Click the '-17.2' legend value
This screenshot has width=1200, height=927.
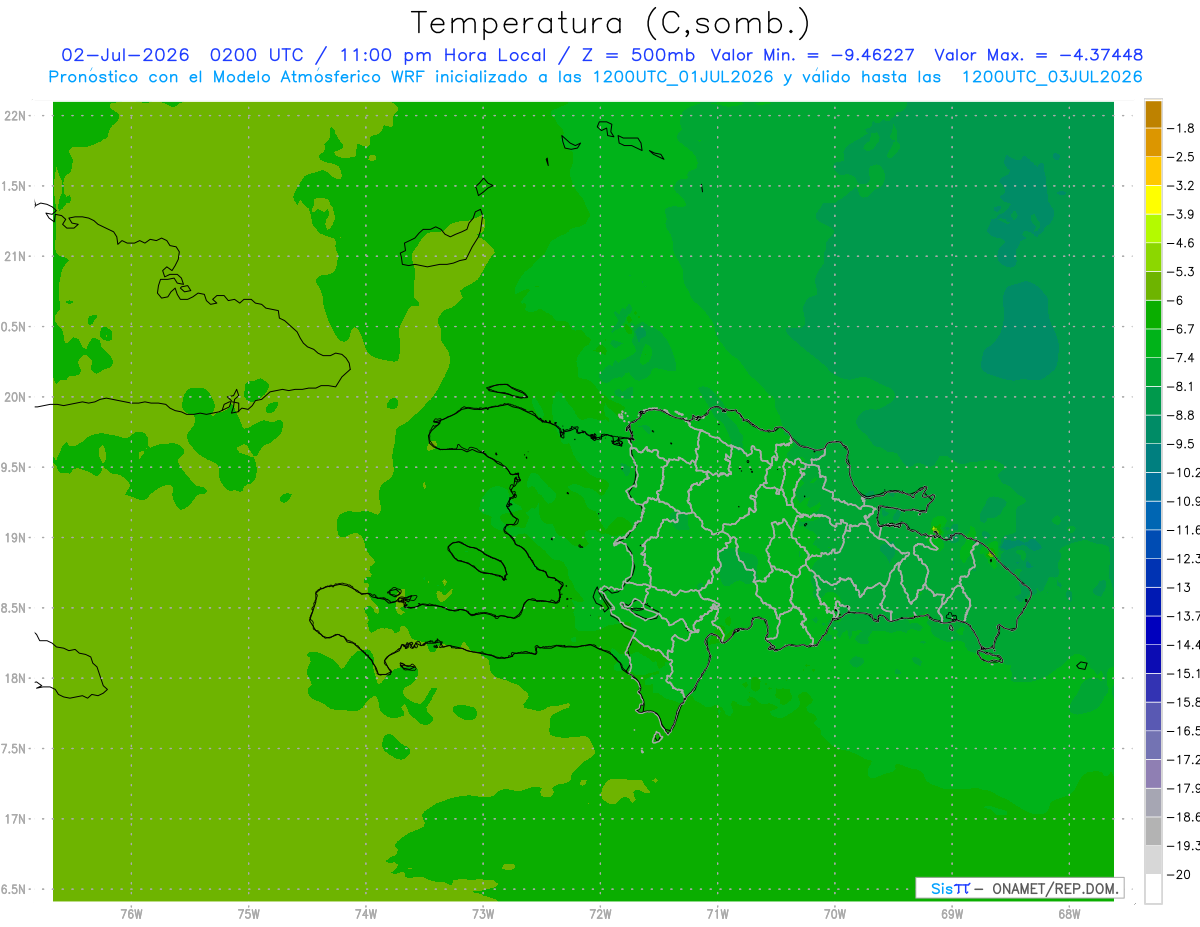tap(1184, 759)
